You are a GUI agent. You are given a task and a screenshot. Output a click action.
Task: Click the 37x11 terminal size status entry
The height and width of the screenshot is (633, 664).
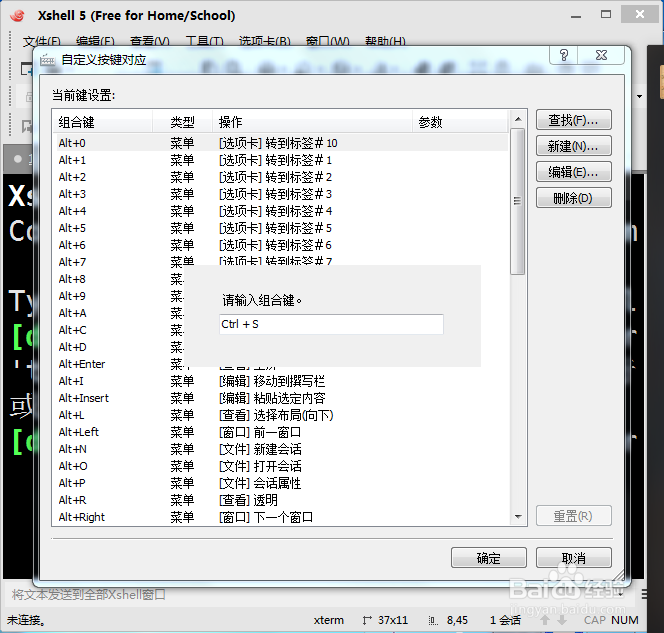tap(393, 620)
